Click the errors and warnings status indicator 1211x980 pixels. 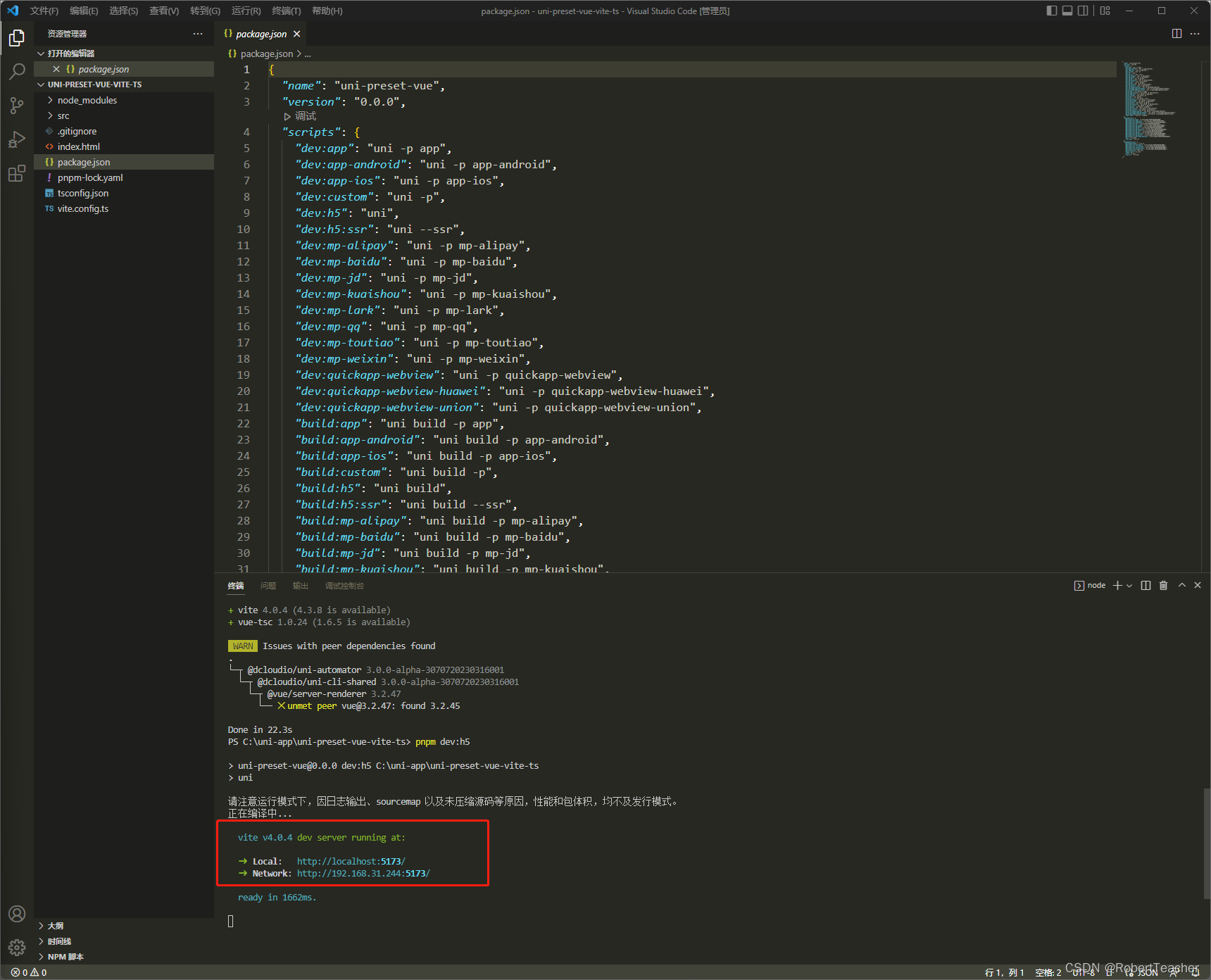pos(29,972)
